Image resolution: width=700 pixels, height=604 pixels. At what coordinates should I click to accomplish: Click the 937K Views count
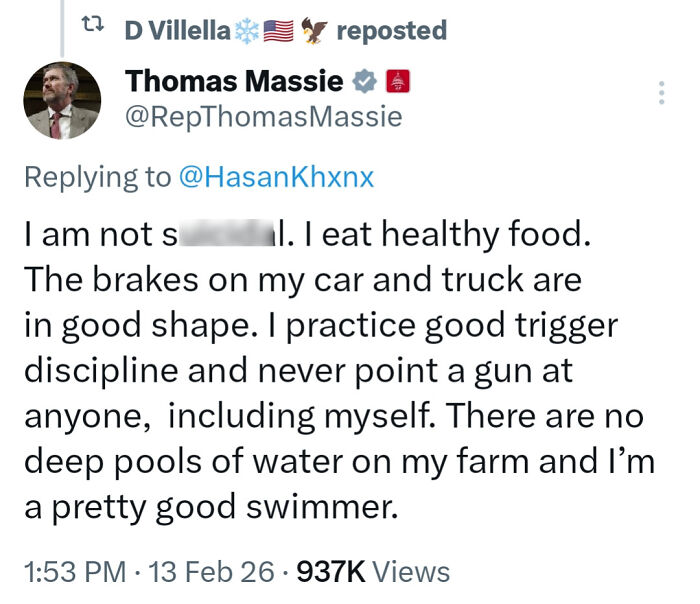click(373, 571)
